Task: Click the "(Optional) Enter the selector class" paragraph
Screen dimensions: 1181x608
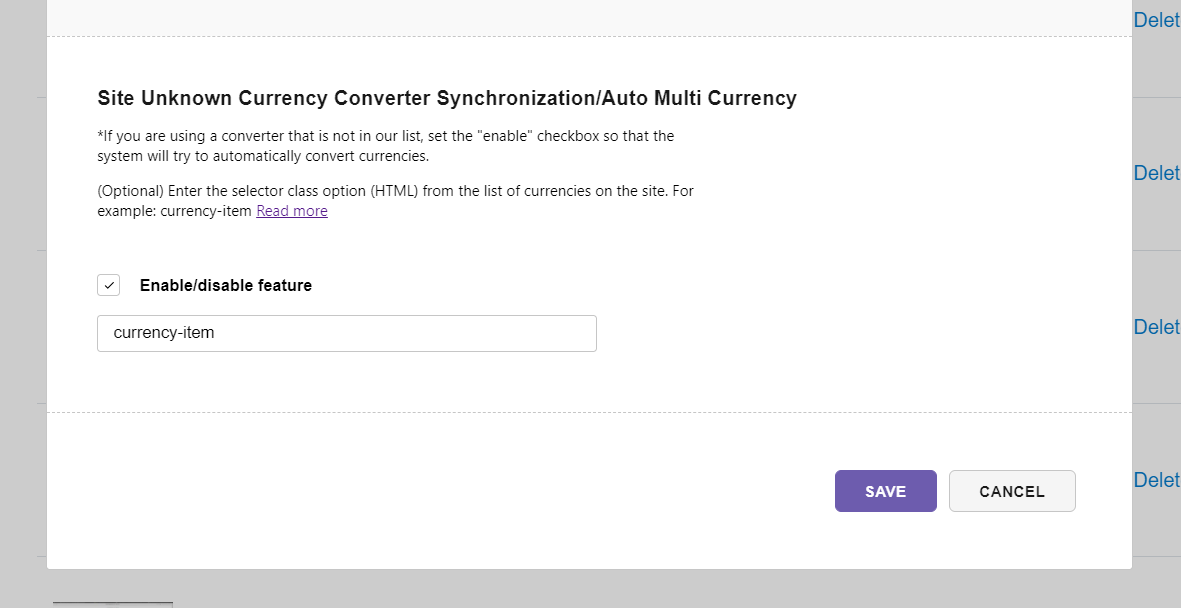Action: click(x=395, y=200)
